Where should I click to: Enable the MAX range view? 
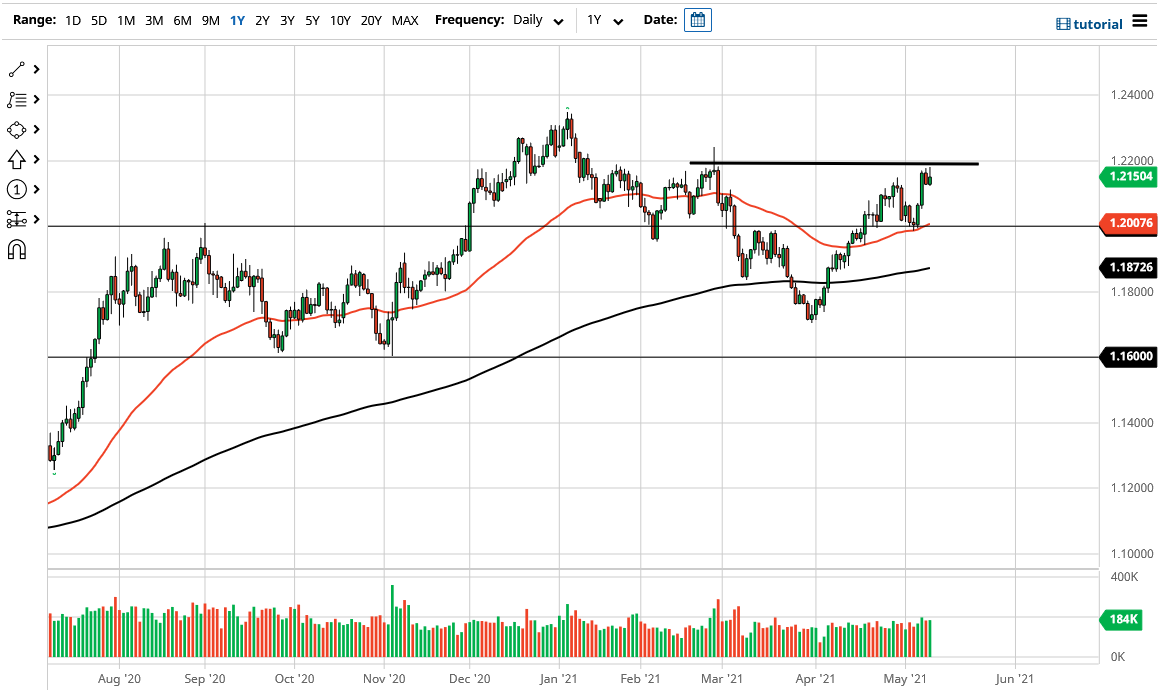pos(405,20)
